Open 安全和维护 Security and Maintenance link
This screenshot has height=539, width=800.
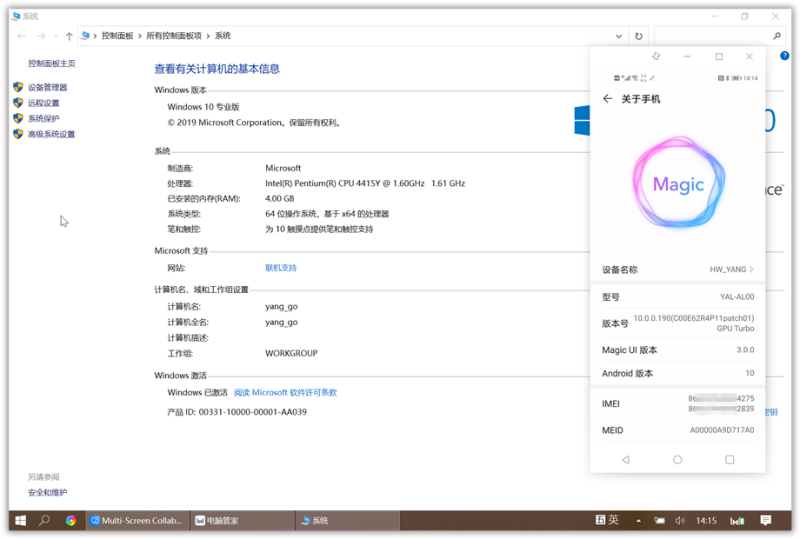(x=47, y=493)
